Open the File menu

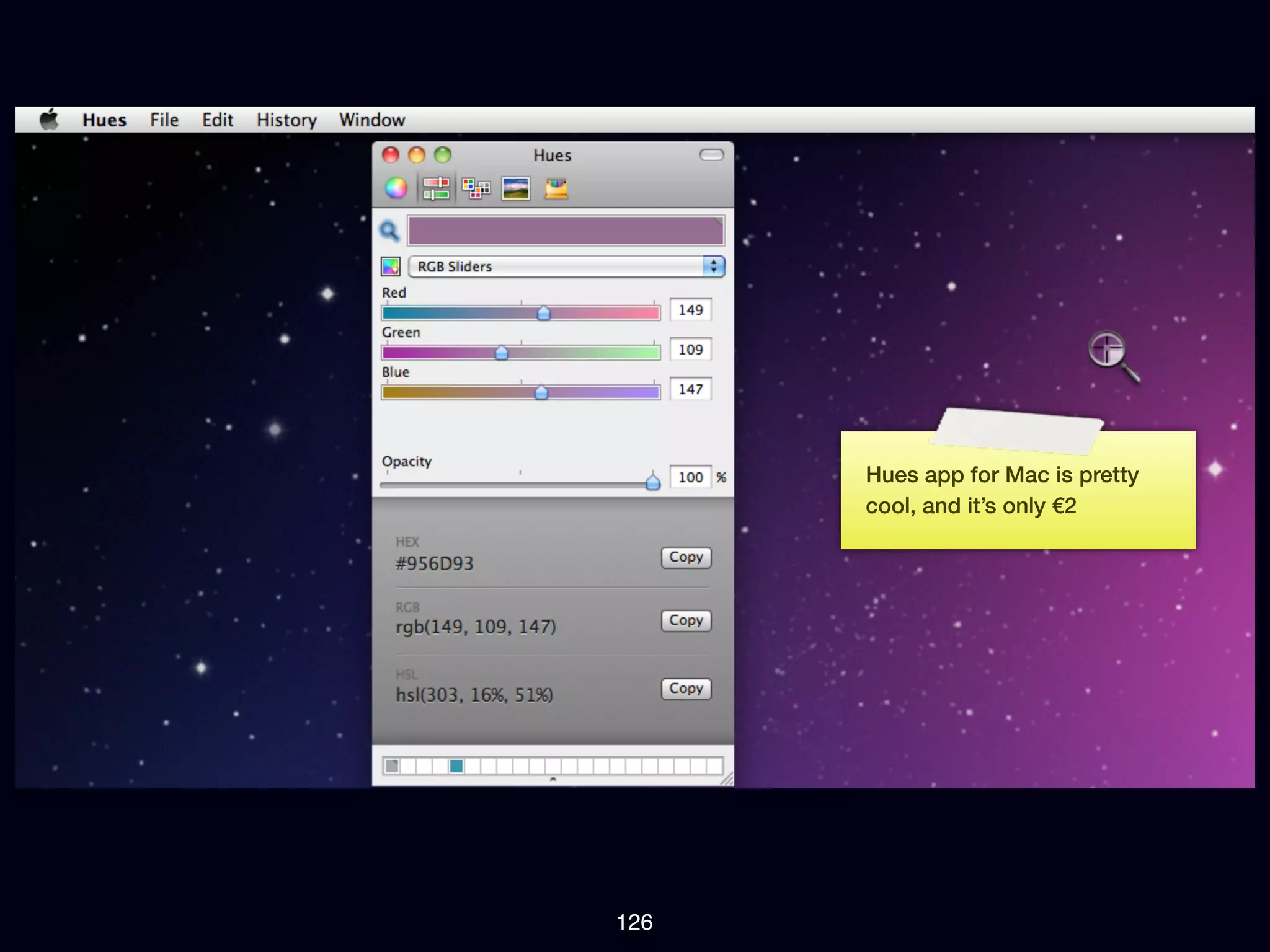164,120
